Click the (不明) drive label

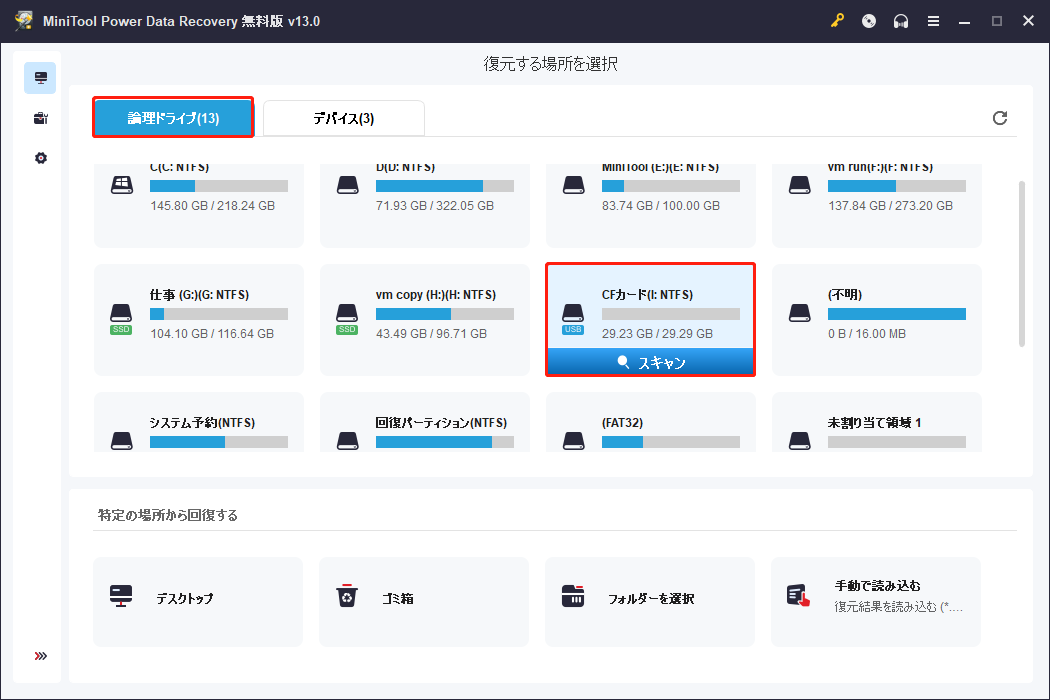point(845,295)
